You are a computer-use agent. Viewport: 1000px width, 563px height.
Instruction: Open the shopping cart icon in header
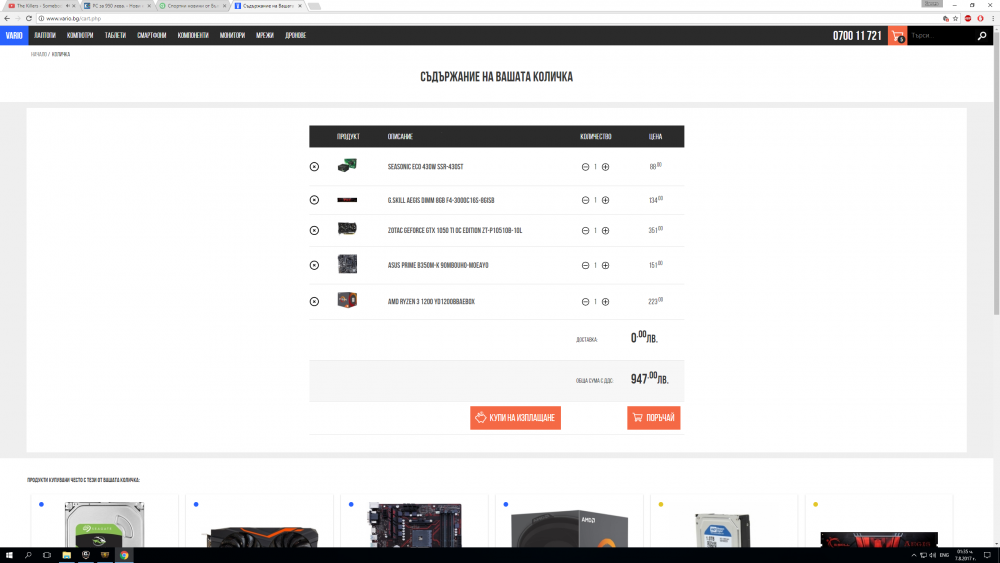click(x=897, y=36)
